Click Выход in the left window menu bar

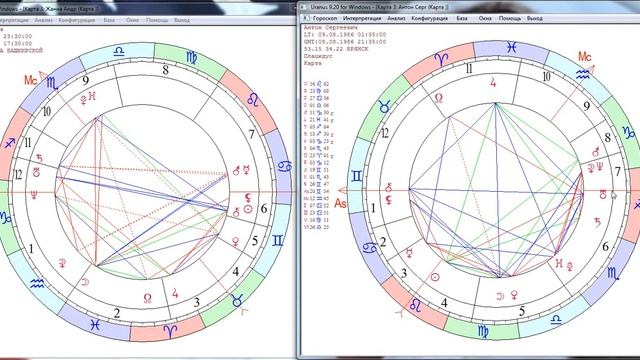[x=182, y=20]
